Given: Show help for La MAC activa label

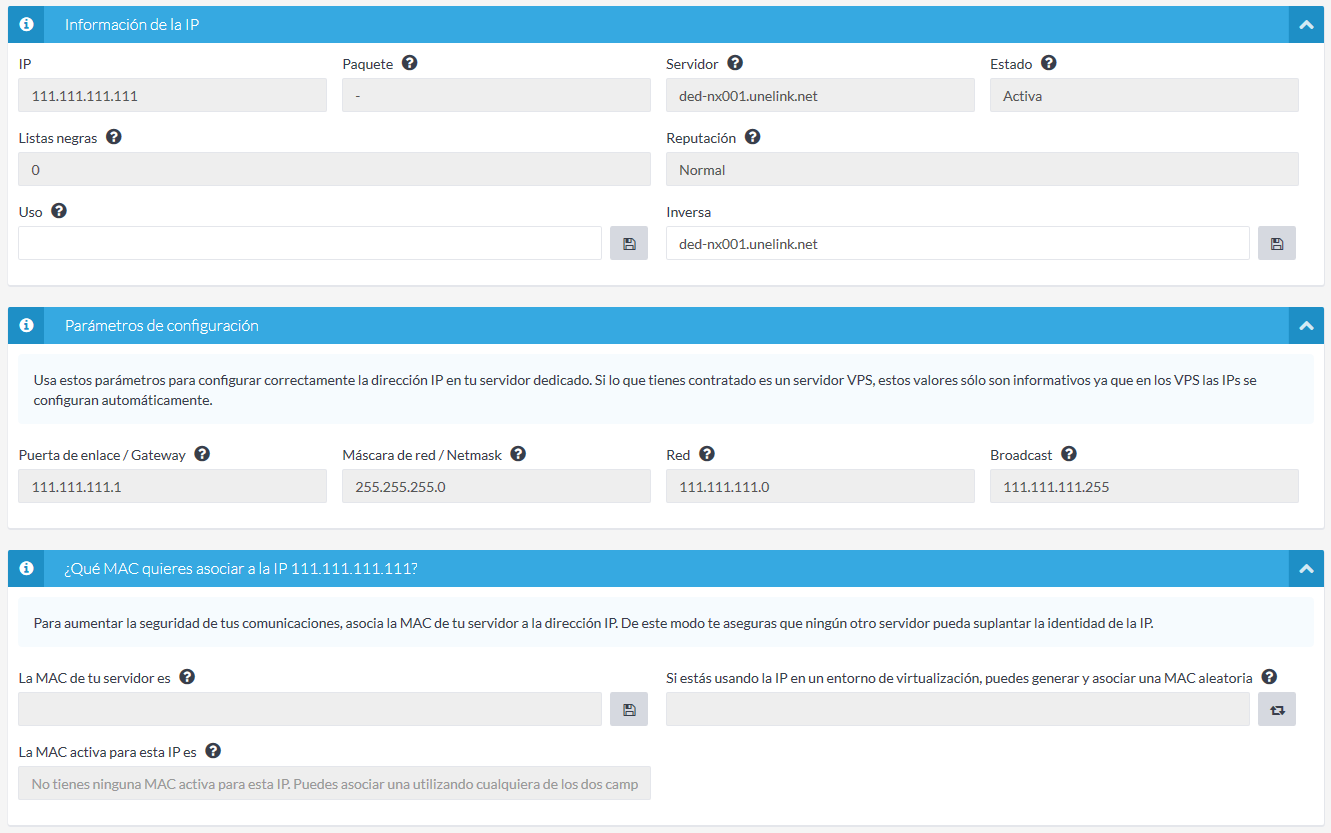Looking at the screenshot, I should (213, 751).
